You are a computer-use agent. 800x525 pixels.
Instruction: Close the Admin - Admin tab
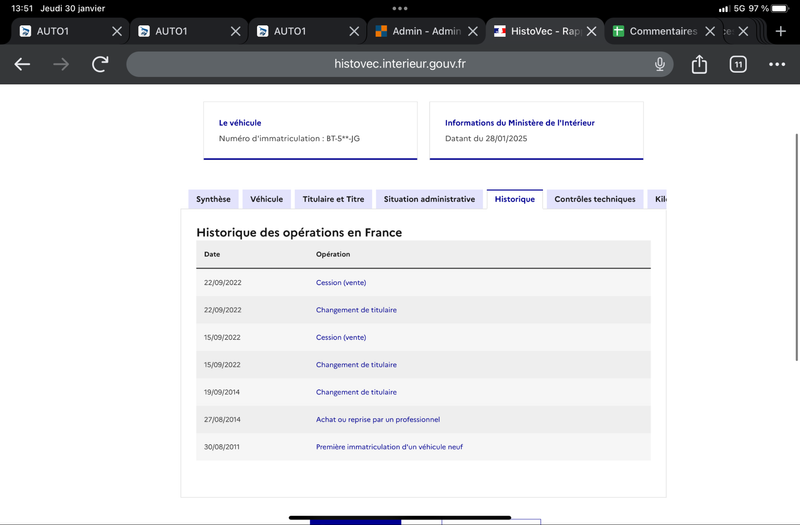click(x=473, y=31)
